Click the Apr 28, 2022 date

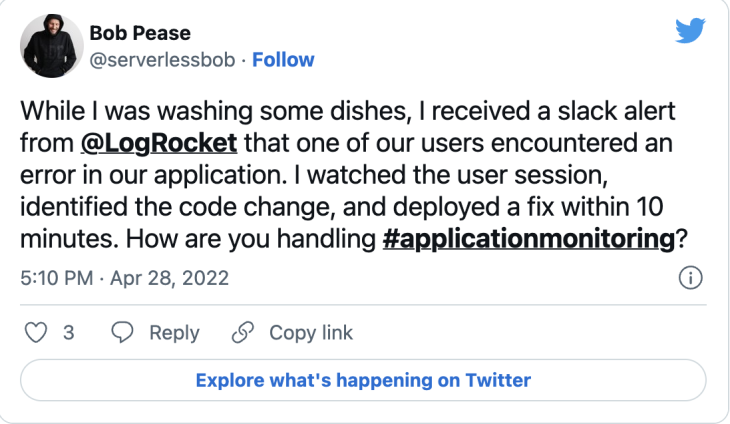(x=169, y=278)
